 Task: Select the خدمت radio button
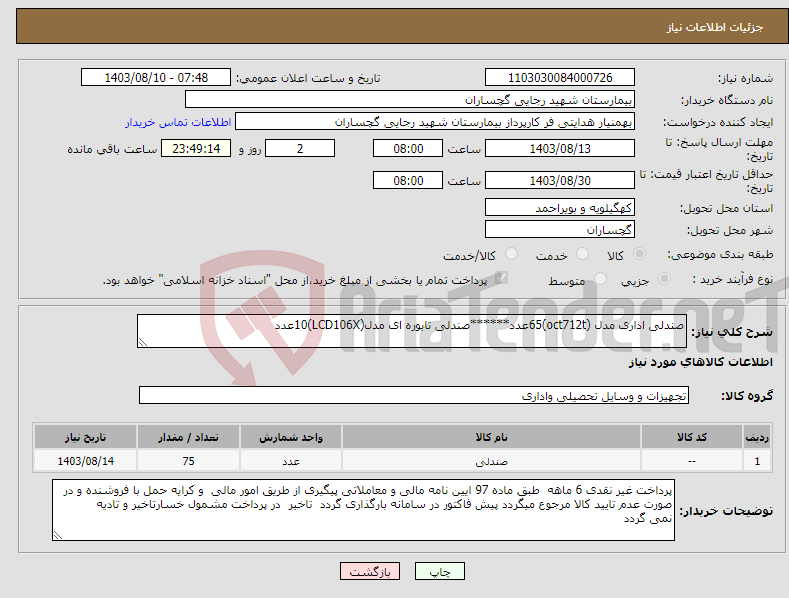[582, 254]
